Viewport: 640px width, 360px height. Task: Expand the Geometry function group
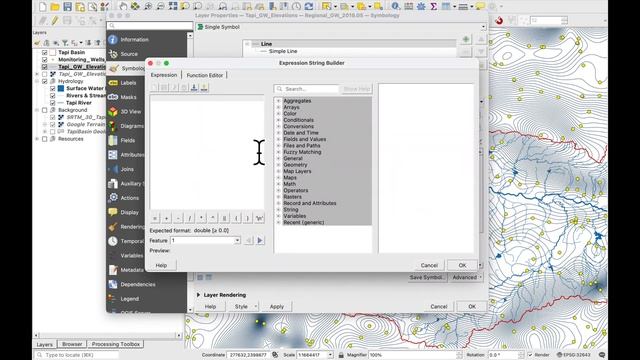click(x=278, y=165)
